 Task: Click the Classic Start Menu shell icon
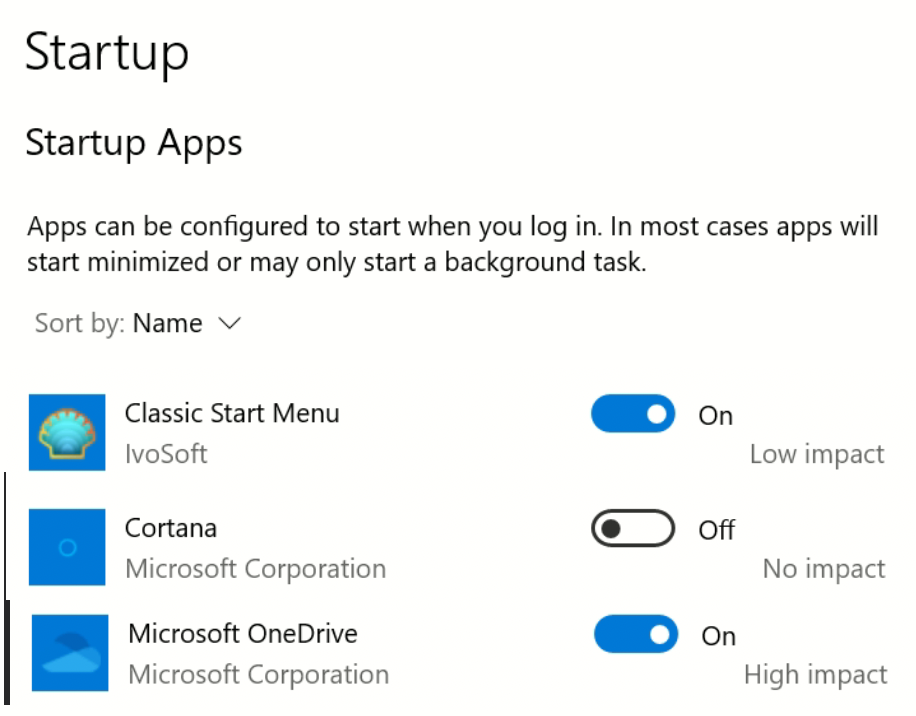click(67, 432)
